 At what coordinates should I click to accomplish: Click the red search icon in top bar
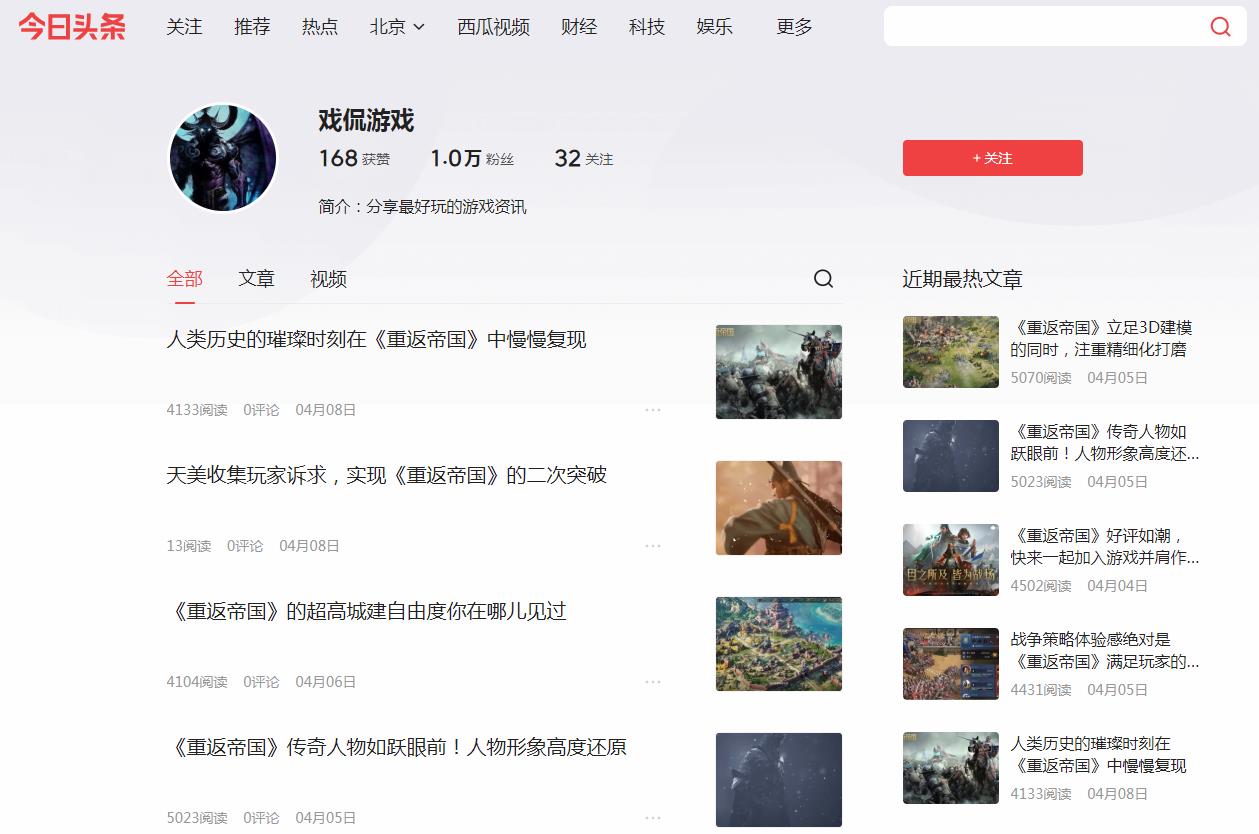pyautogui.click(x=1220, y=26)
